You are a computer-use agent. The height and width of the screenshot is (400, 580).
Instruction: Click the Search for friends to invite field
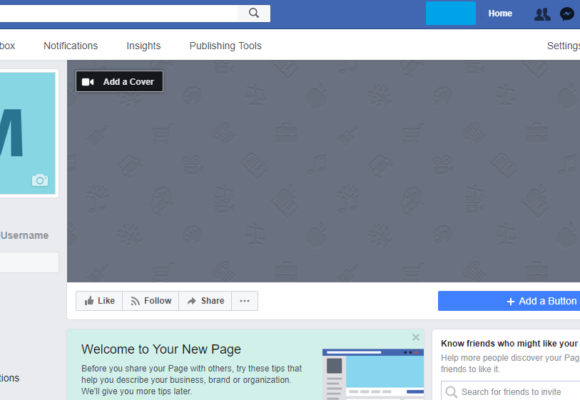coord(510,391)
